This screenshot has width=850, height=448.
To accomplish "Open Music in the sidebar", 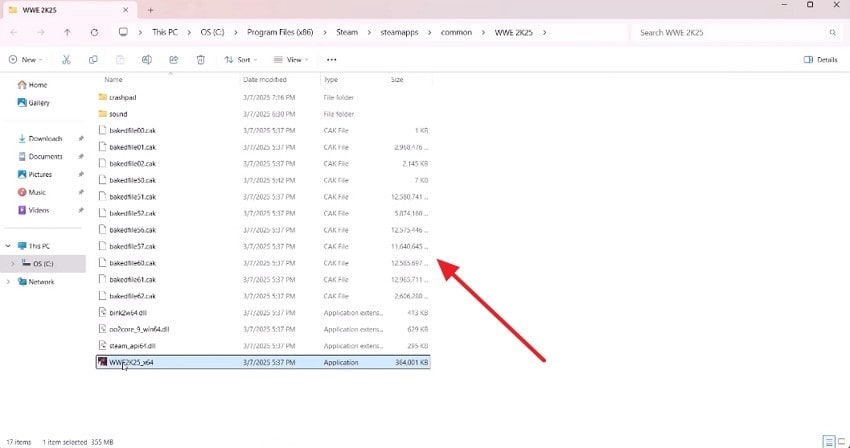I will [x=32, y=192].
